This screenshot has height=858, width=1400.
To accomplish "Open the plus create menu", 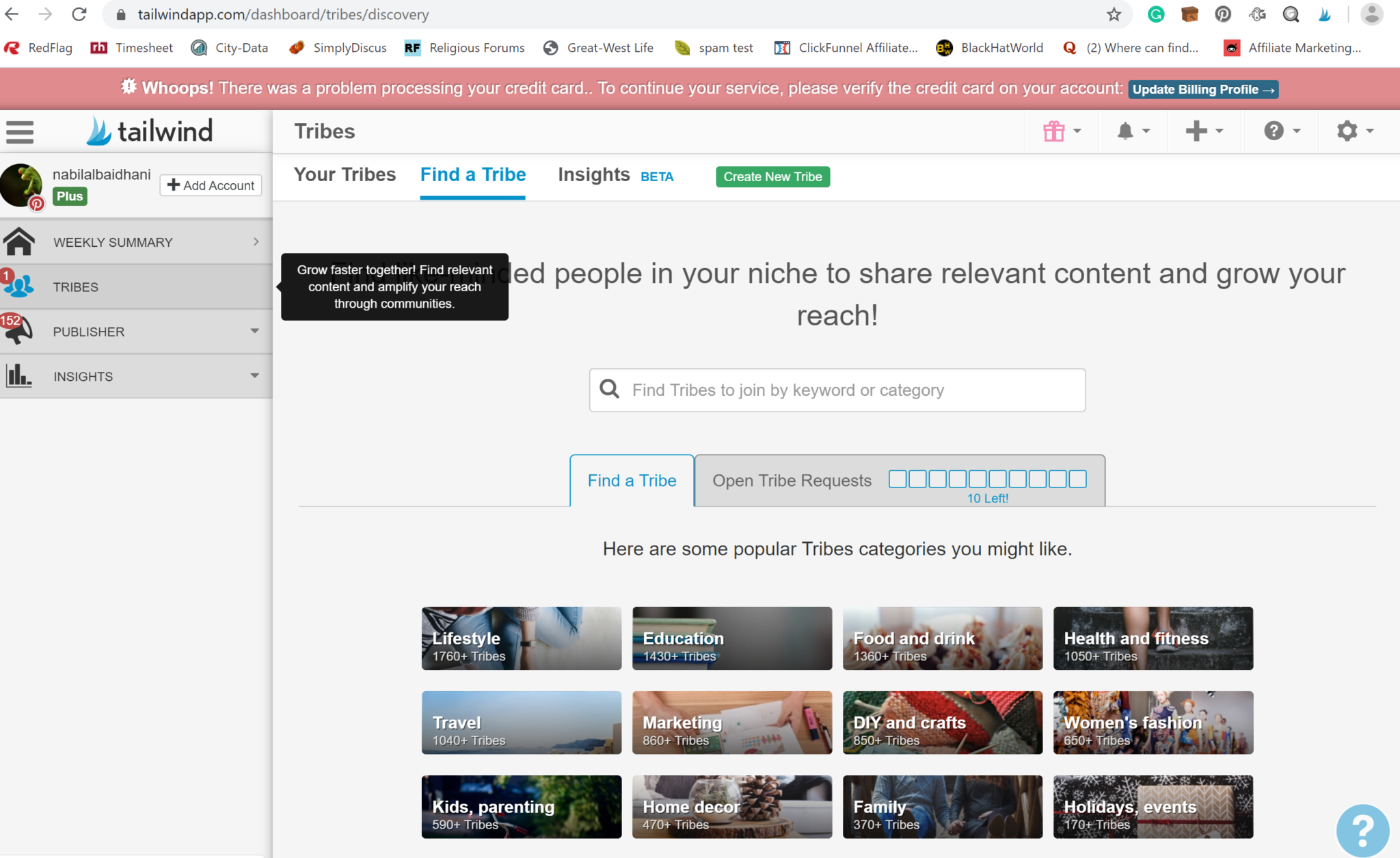I will click(x=1204, y=131).
